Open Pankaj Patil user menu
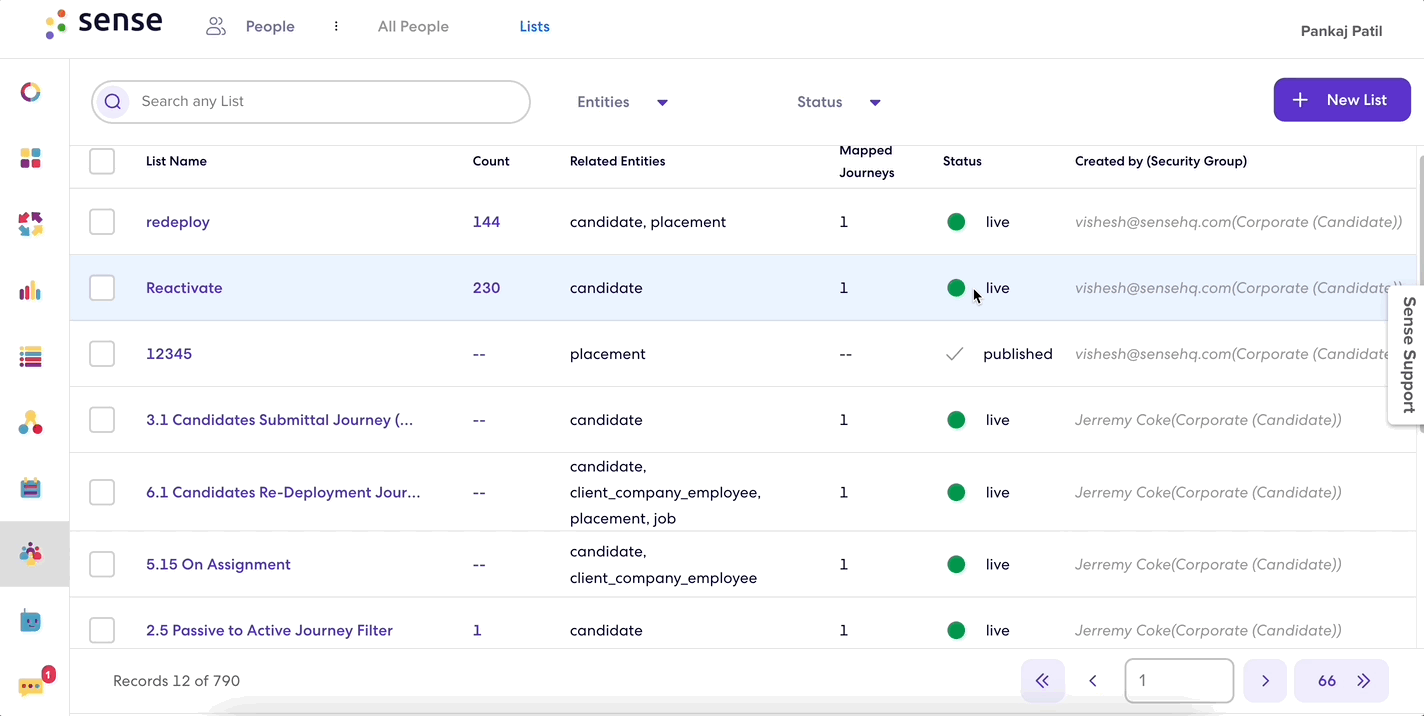1424x716 pixels. (1341, 31)
